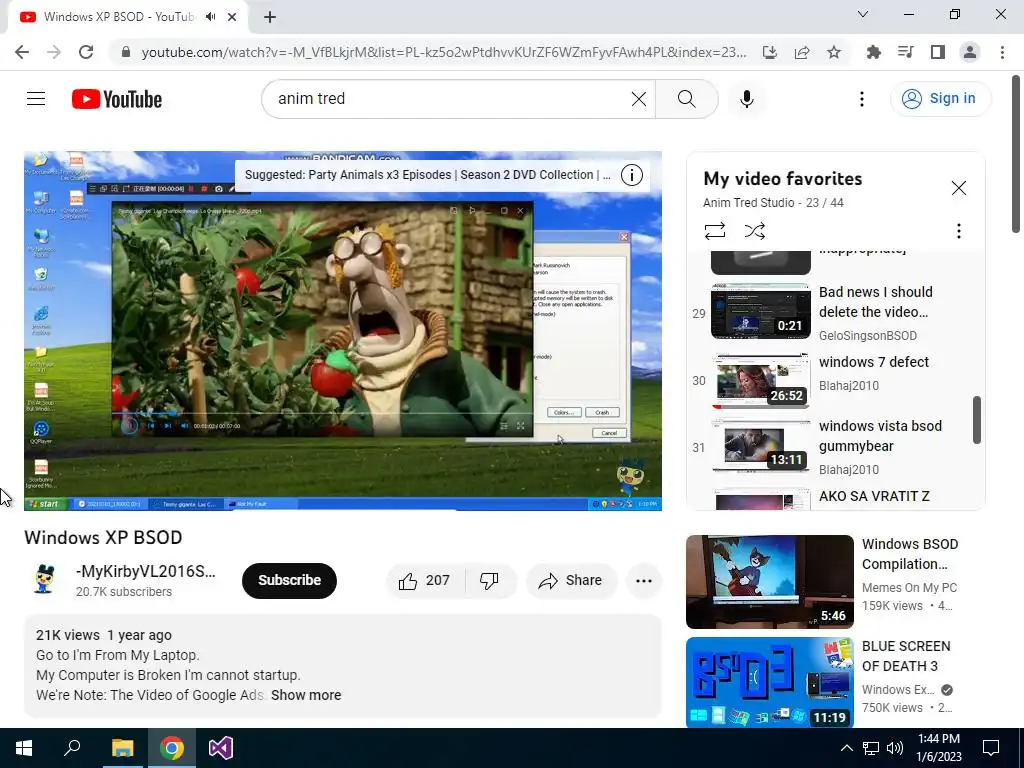
Task: Open the video info card icon
Action: coord(632,175)
